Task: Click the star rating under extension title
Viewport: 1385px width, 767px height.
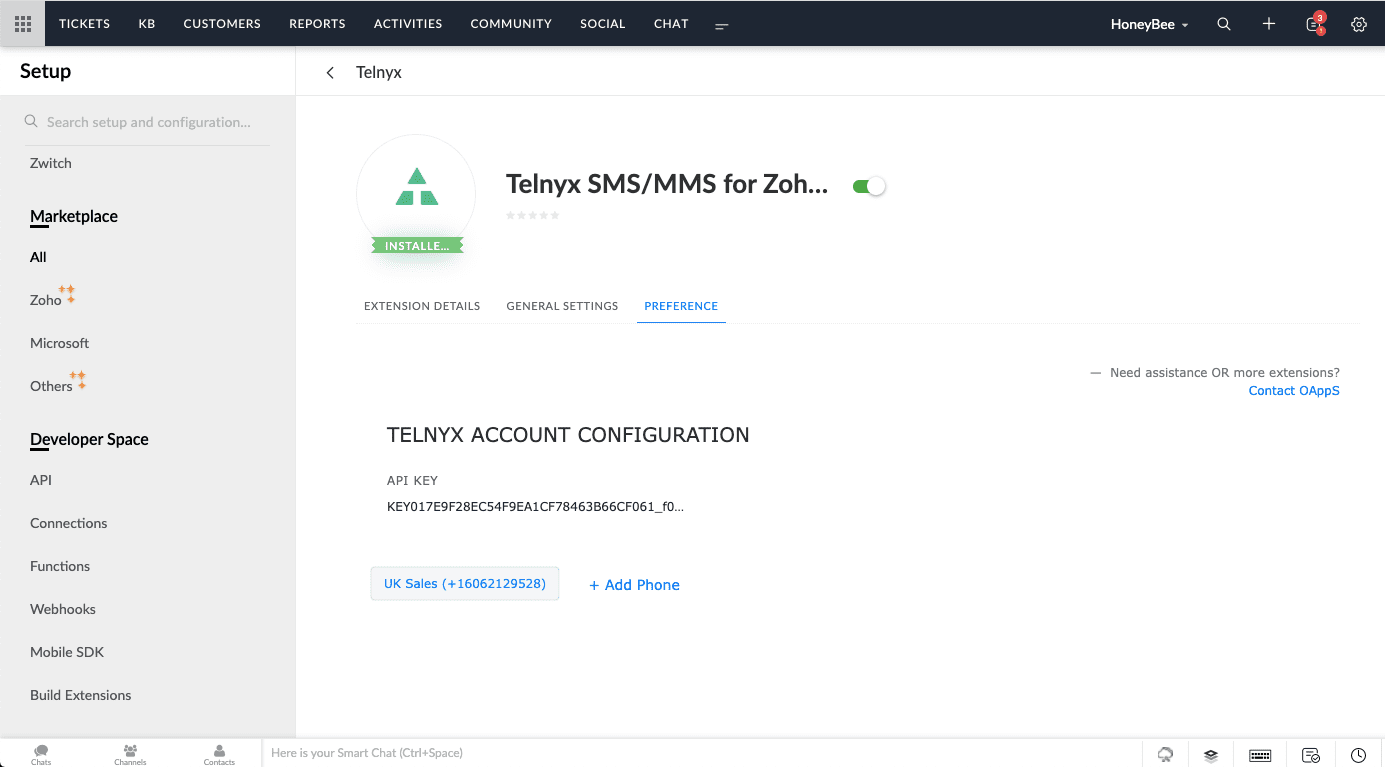Action: point(533,215)
